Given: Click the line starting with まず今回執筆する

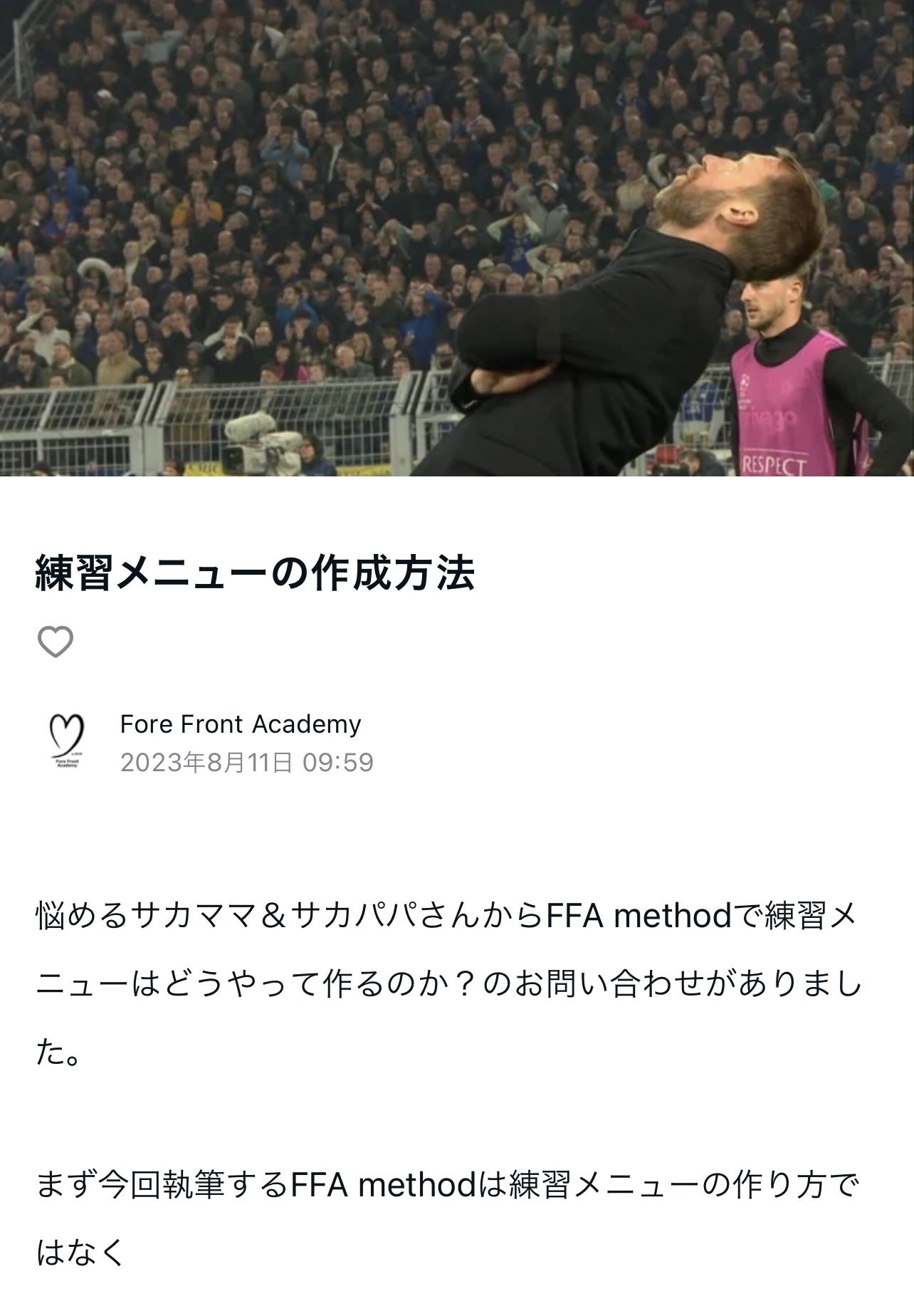Looking at the screenshot, I should click(448, 1186).
